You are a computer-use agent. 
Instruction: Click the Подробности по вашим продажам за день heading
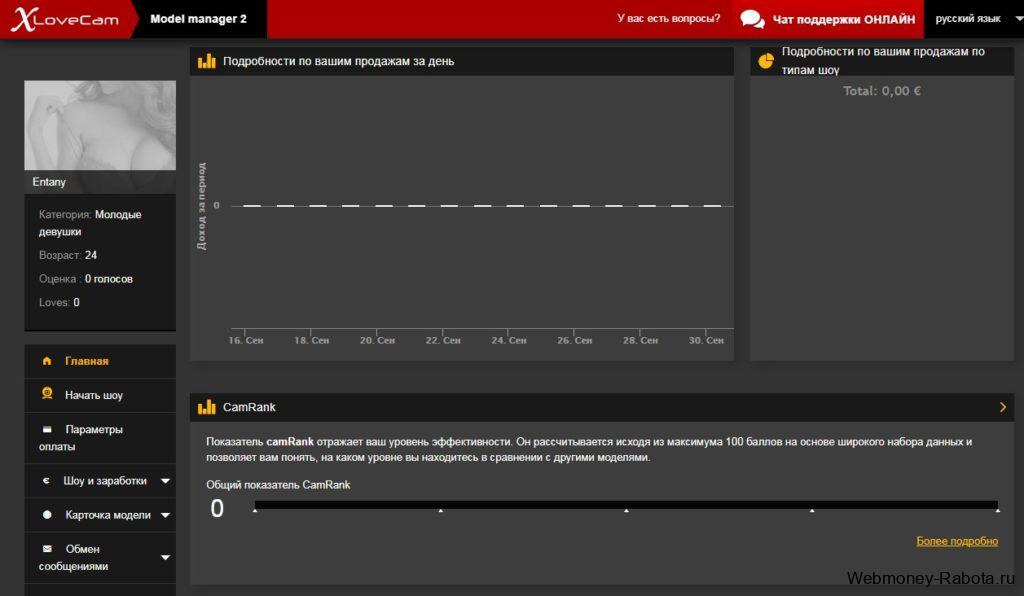click(x=338, y=61)
